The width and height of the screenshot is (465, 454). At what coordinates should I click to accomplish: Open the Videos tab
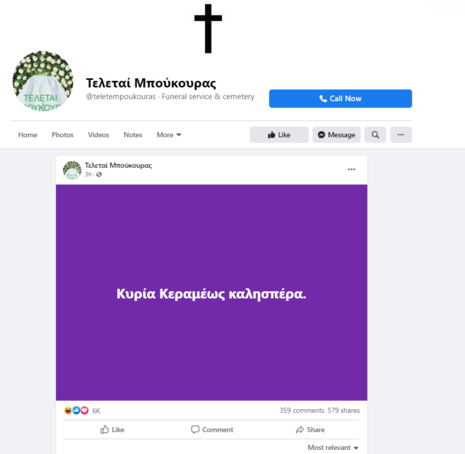98,135
